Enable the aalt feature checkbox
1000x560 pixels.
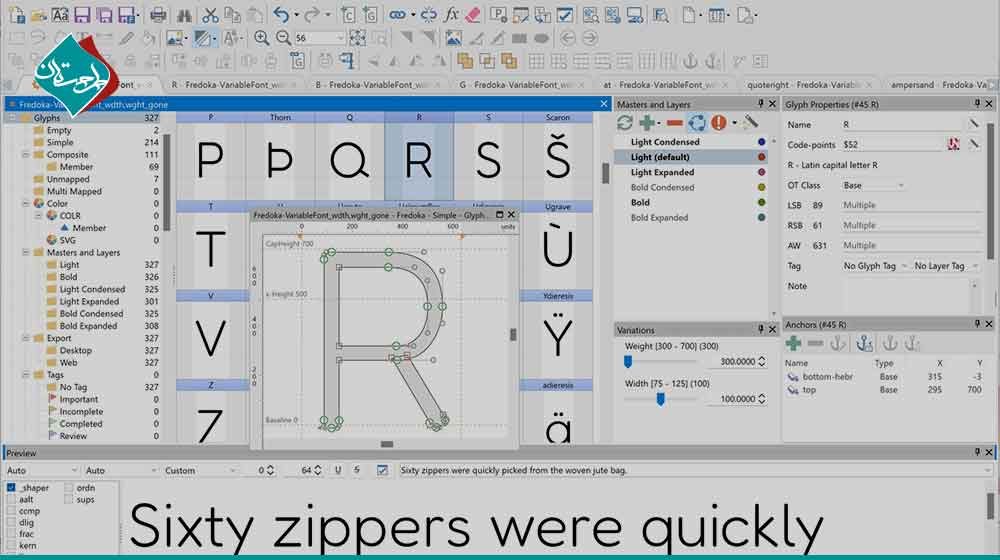(11, 499)
